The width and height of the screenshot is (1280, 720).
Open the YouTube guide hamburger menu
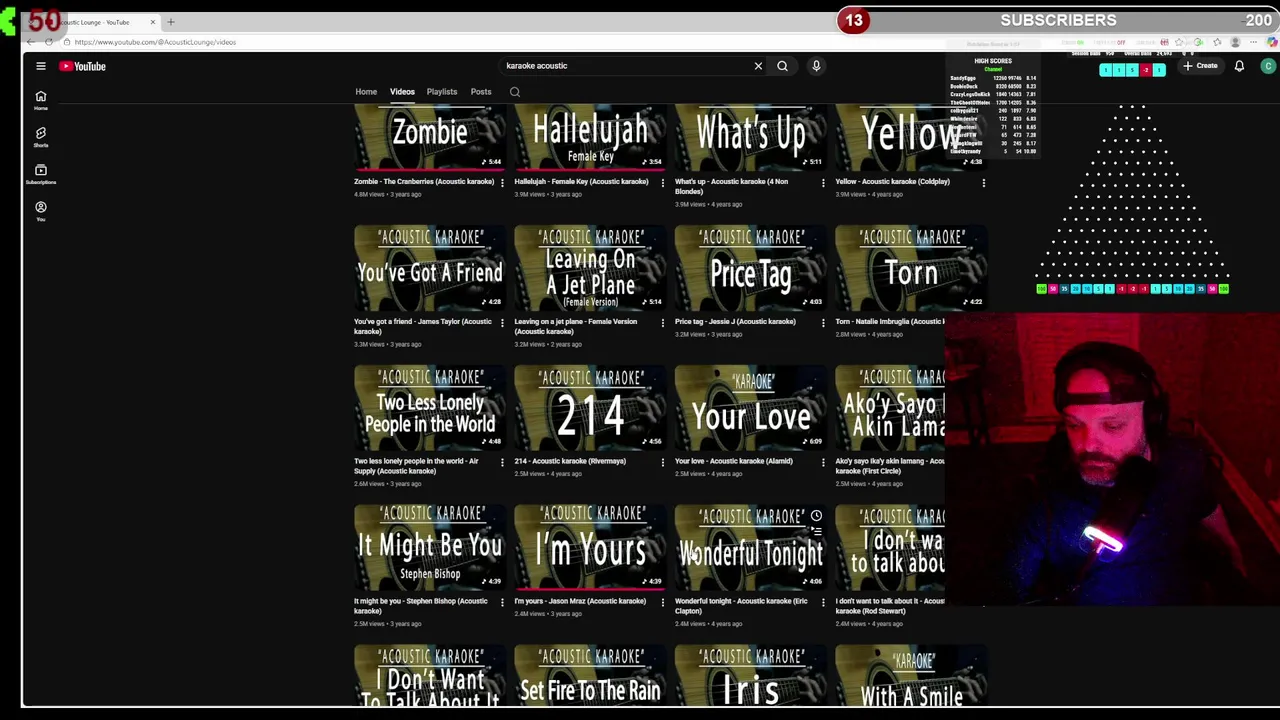click(41, 66)
